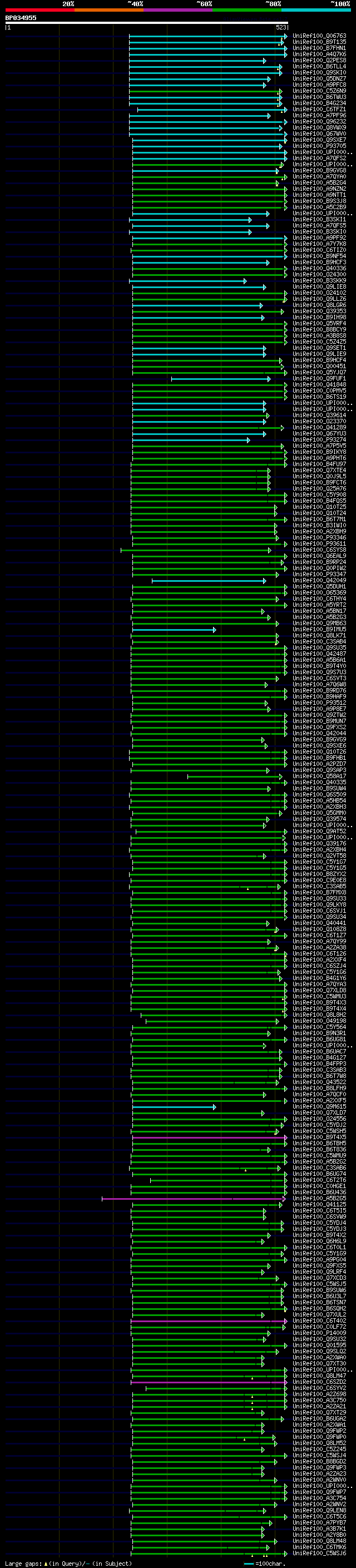Select the UniRef100_P14009 label

(319, 1333)
